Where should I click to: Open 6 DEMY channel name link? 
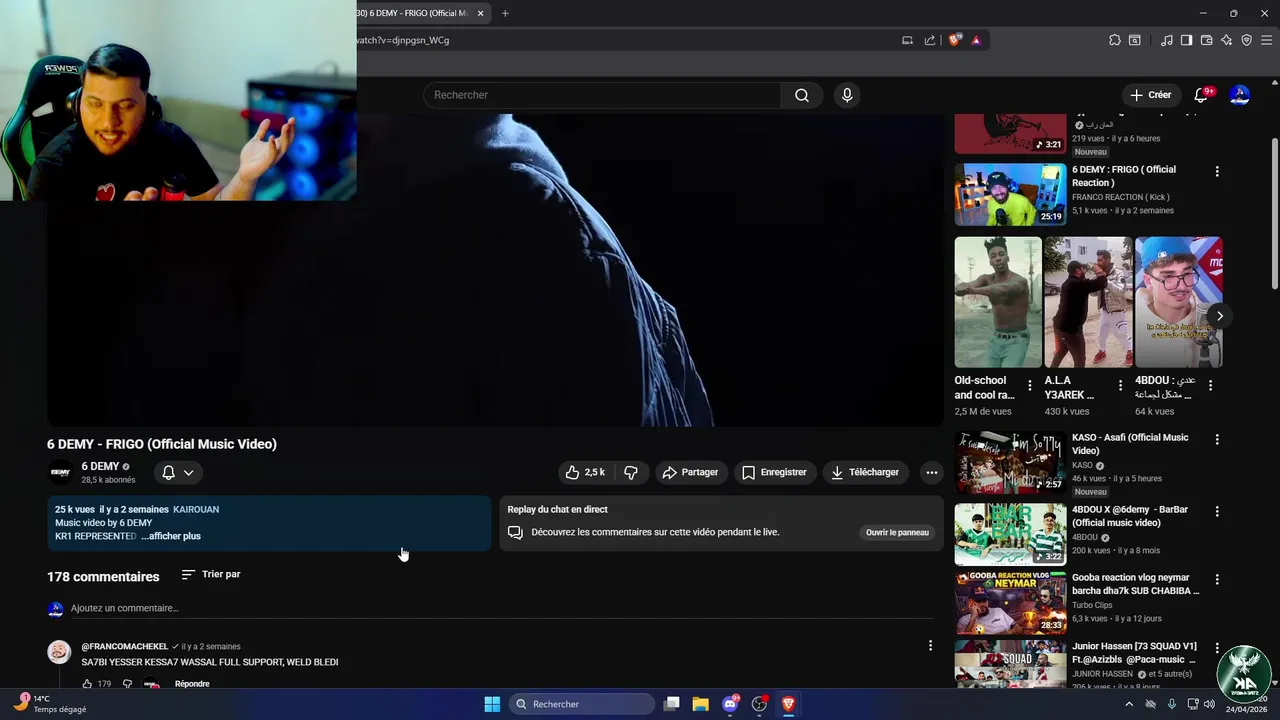(x=100, y=466)
